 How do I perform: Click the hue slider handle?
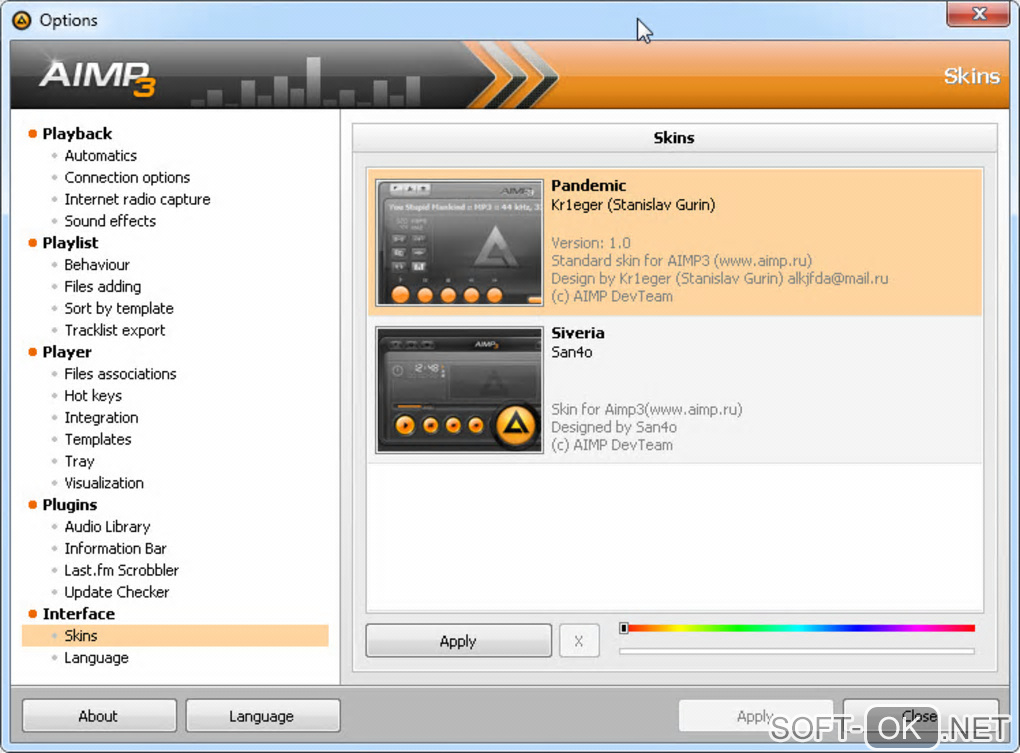coord(624,628)
